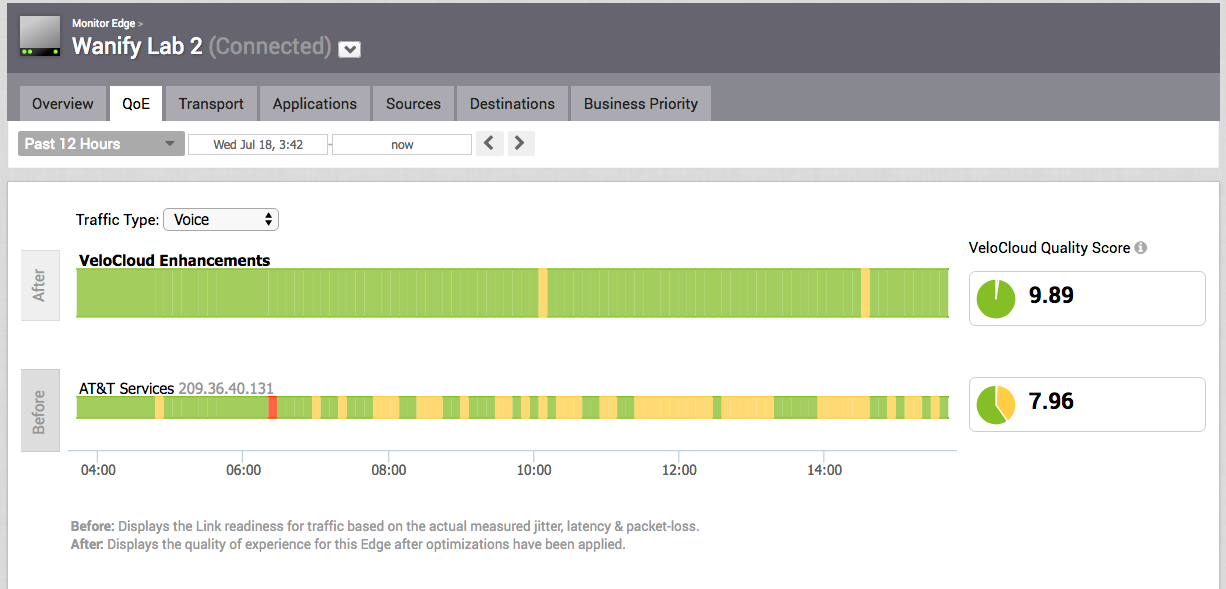
Task: Click the 9.89 quality score pie chart
Action: (995, 299)
